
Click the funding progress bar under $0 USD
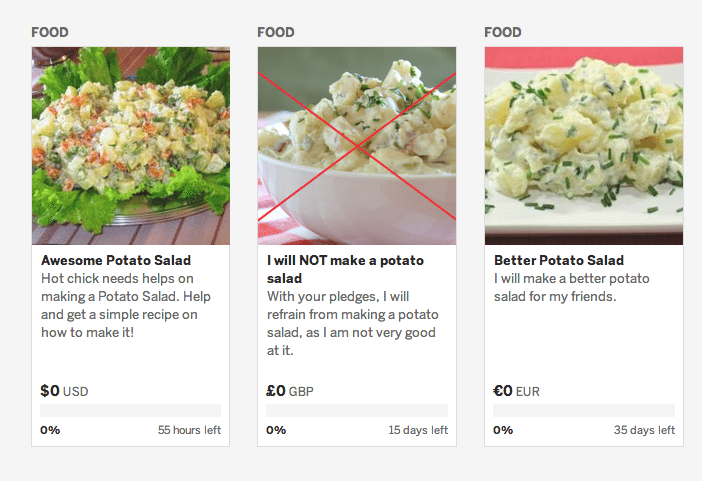[130, 410]
